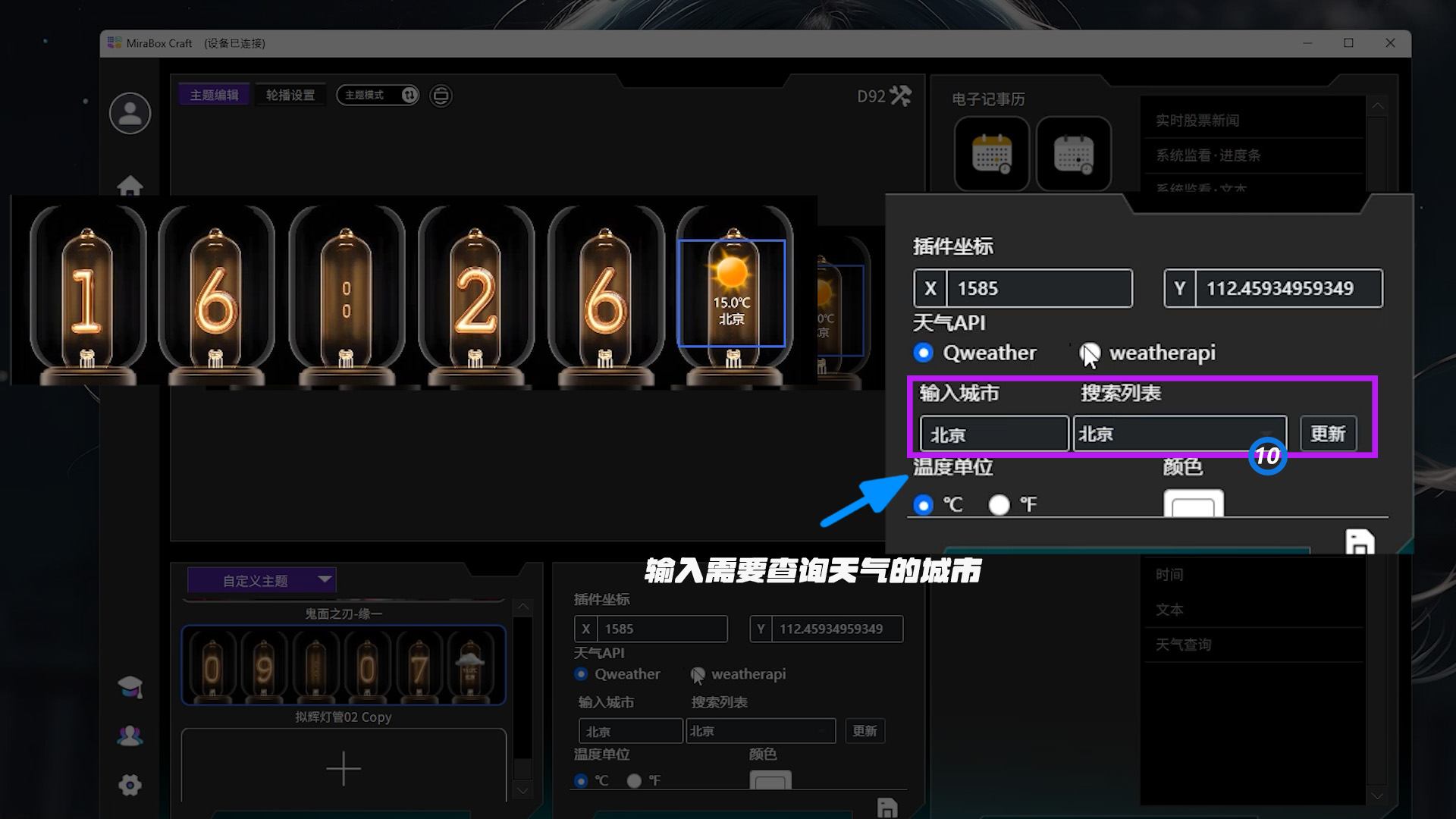Open tutorial graduation cap icon
This screenshot has width=1456, height=819.
click(130, 687)
